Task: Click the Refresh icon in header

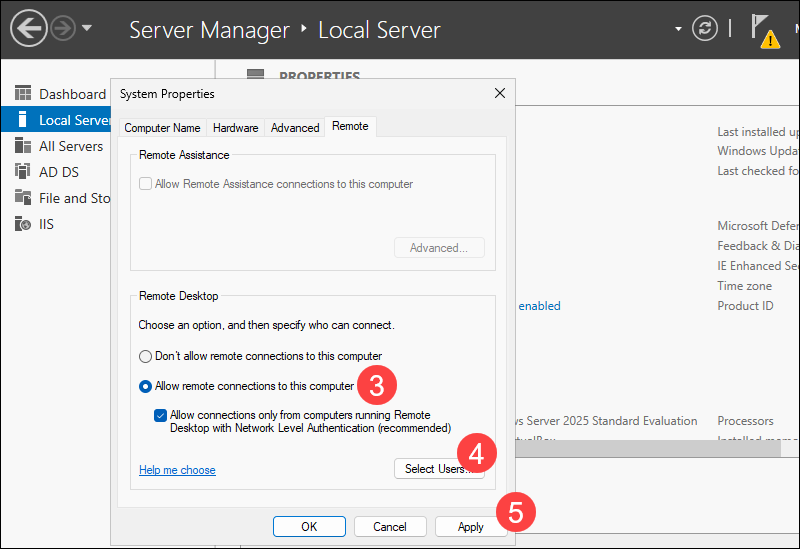Action: (x=705, y=28)
